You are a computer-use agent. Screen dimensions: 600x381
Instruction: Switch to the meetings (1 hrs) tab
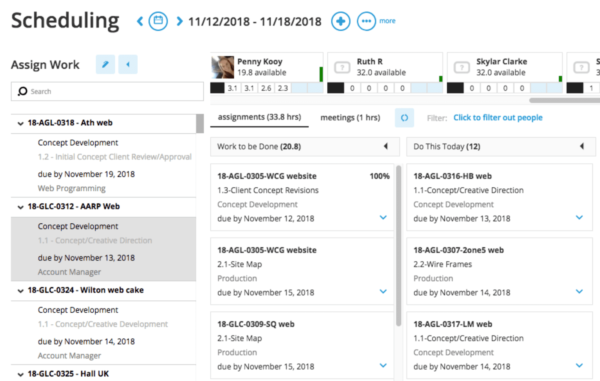(x=350, y=117)
